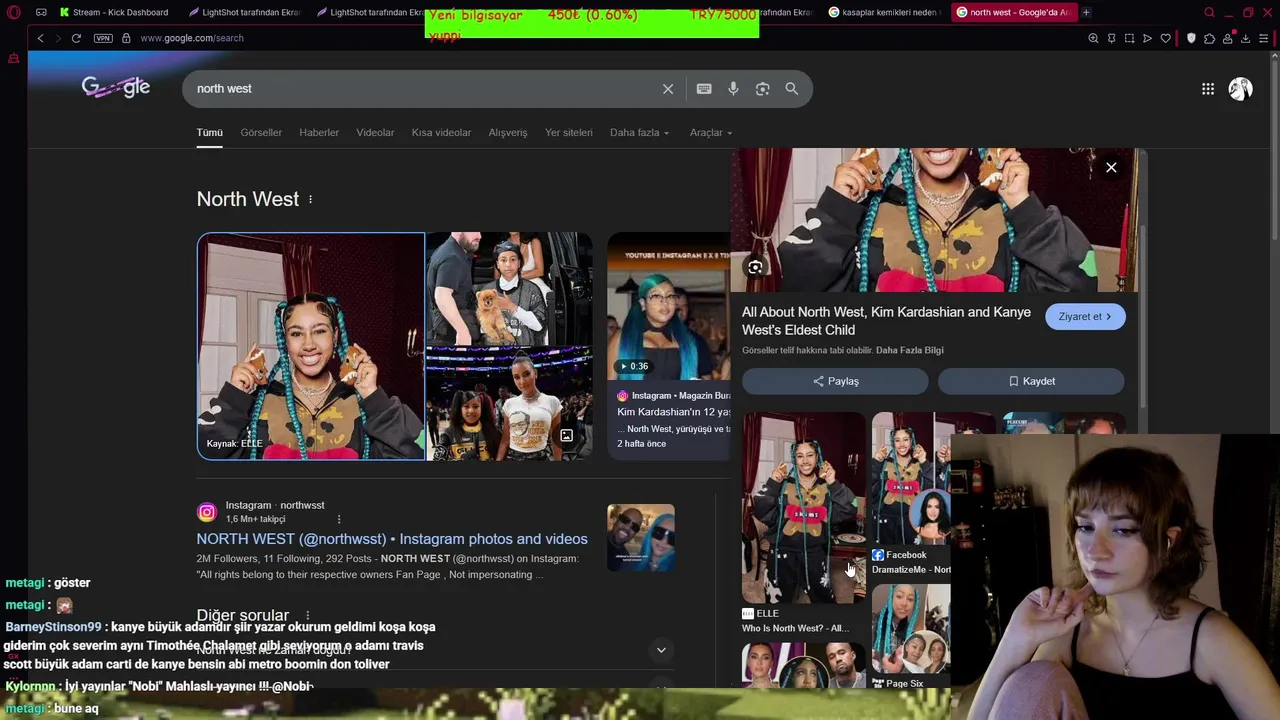The width and height of the screenshot is (1280, 720).
Task: Switch to Videolar tab
Action: pos(375,133)
